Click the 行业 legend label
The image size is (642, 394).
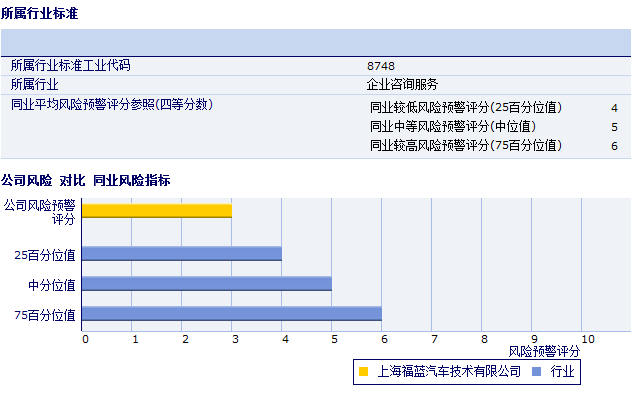pyautogui.click(x=562, y=371)
